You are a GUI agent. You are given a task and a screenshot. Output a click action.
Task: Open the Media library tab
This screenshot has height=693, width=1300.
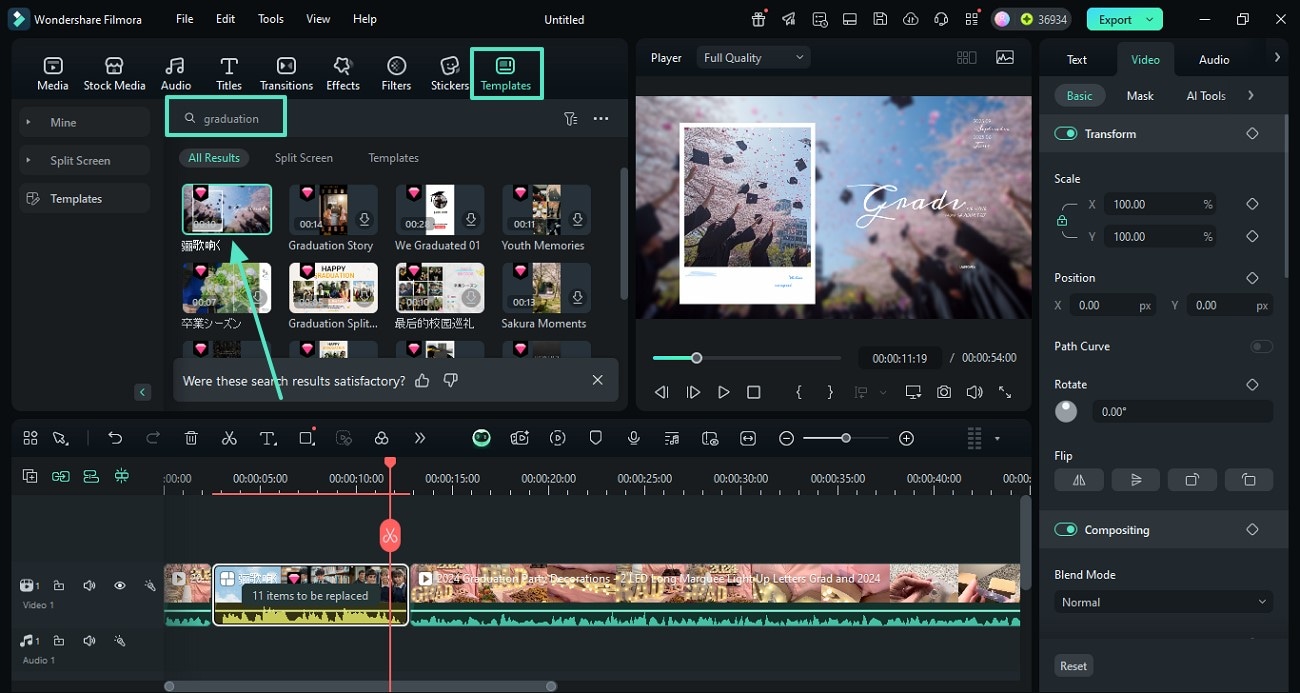click(x=53, y=74)
